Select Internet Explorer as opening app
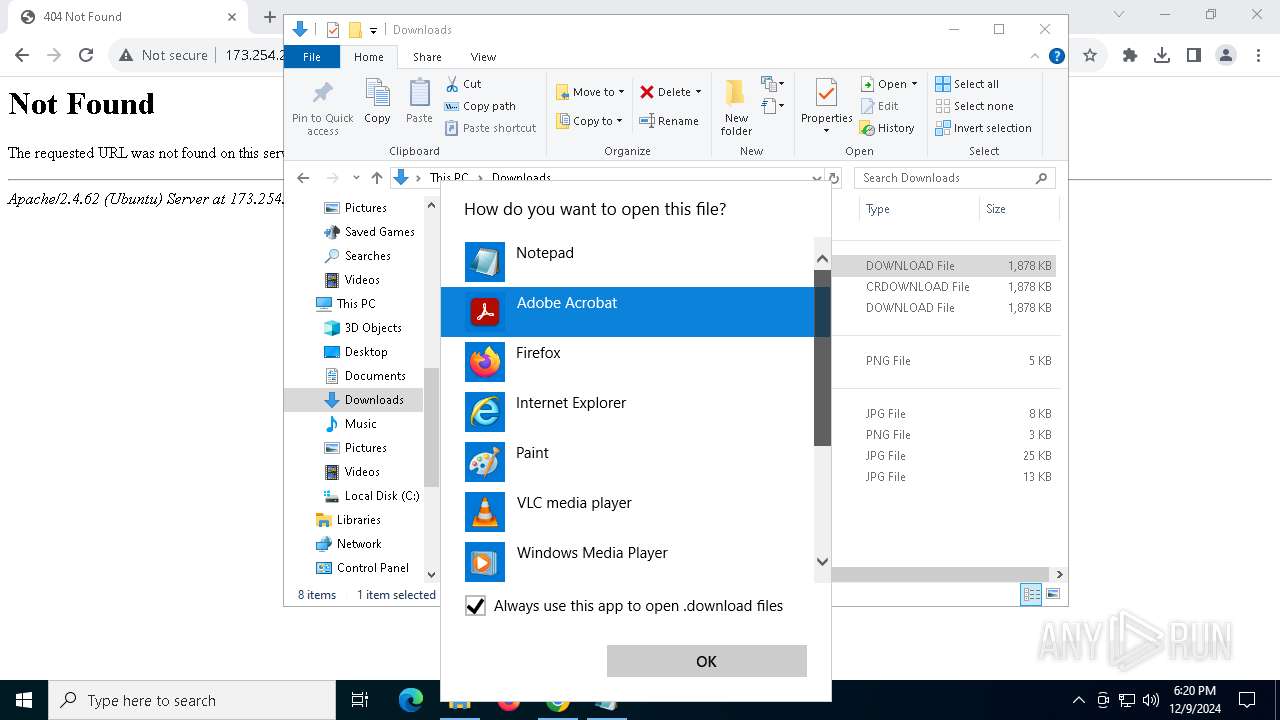This screenshot has height=720, width=1280. 627,412
